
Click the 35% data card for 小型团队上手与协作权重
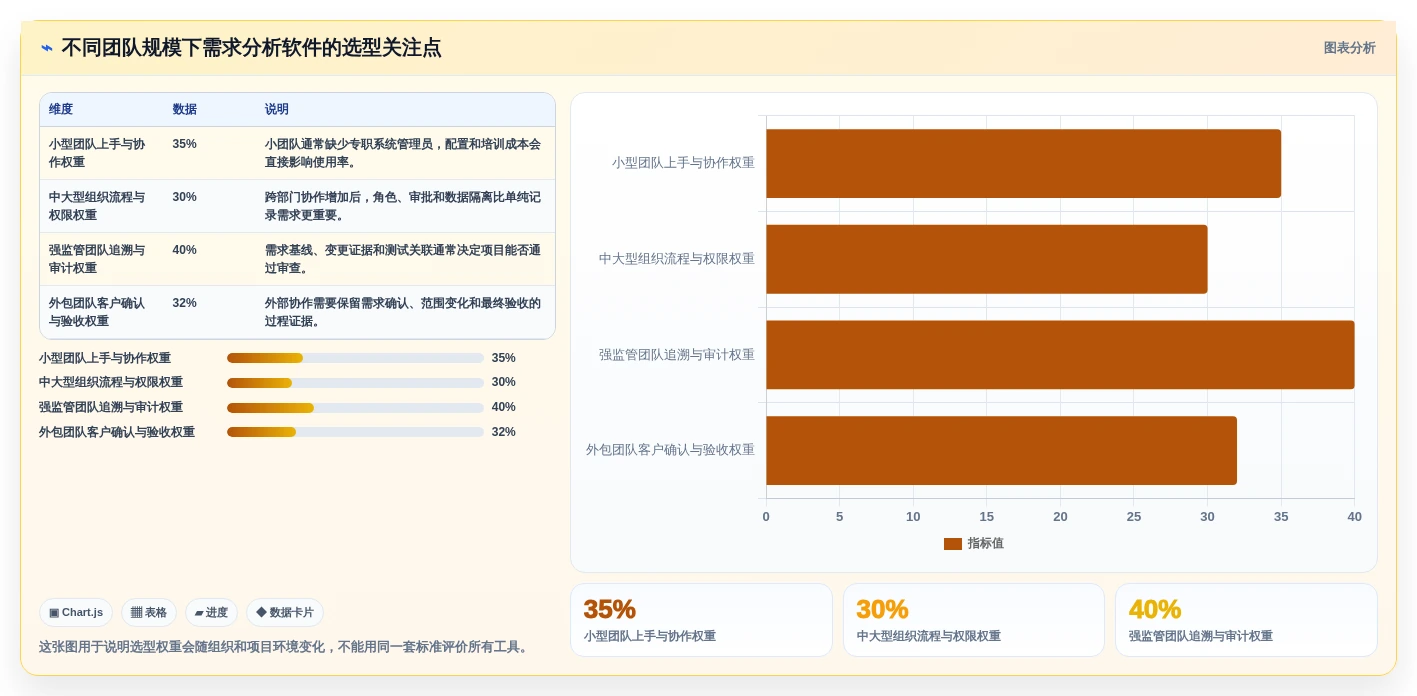[701, 620]
